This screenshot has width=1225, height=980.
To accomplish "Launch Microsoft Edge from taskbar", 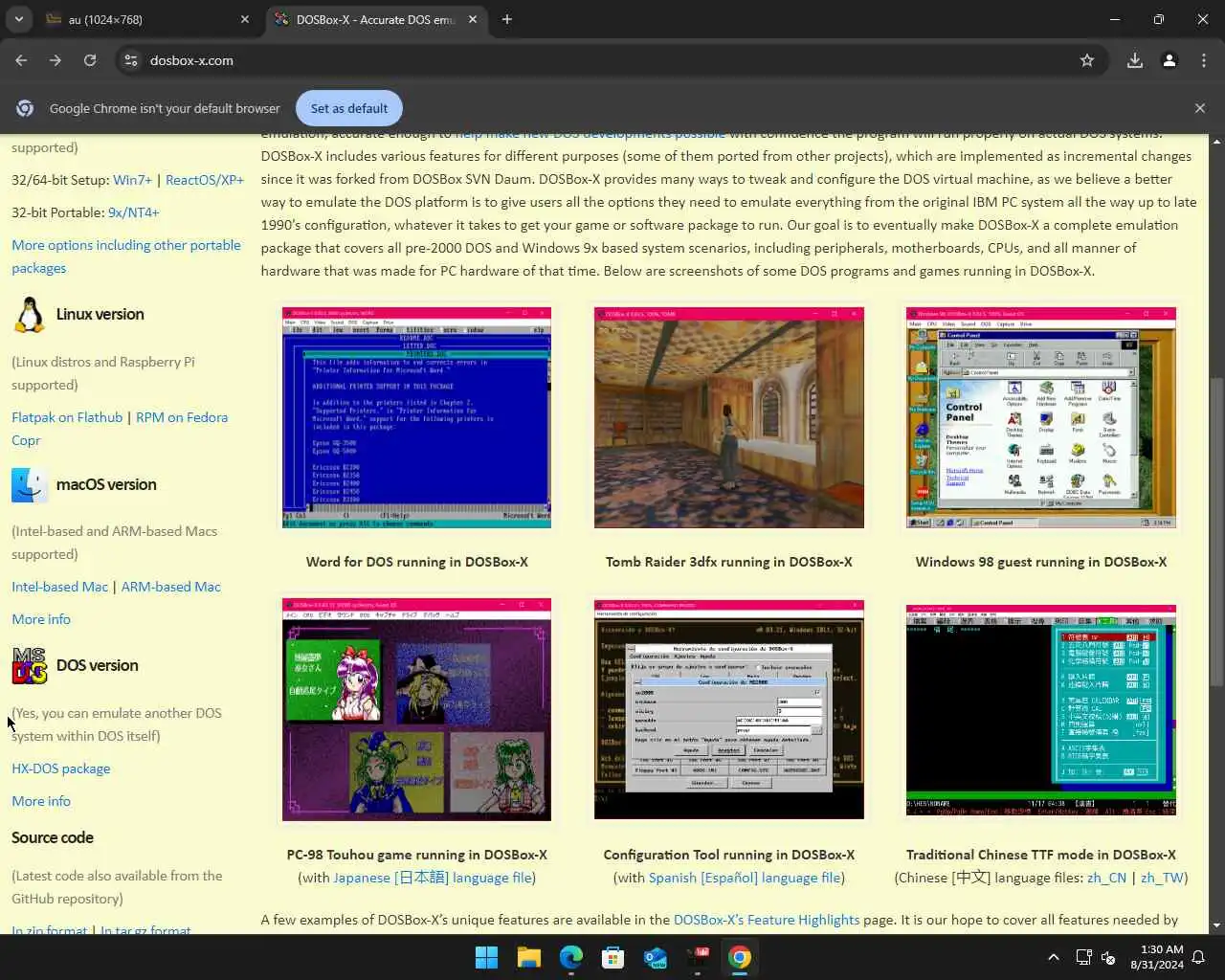I will coord(571,957).
